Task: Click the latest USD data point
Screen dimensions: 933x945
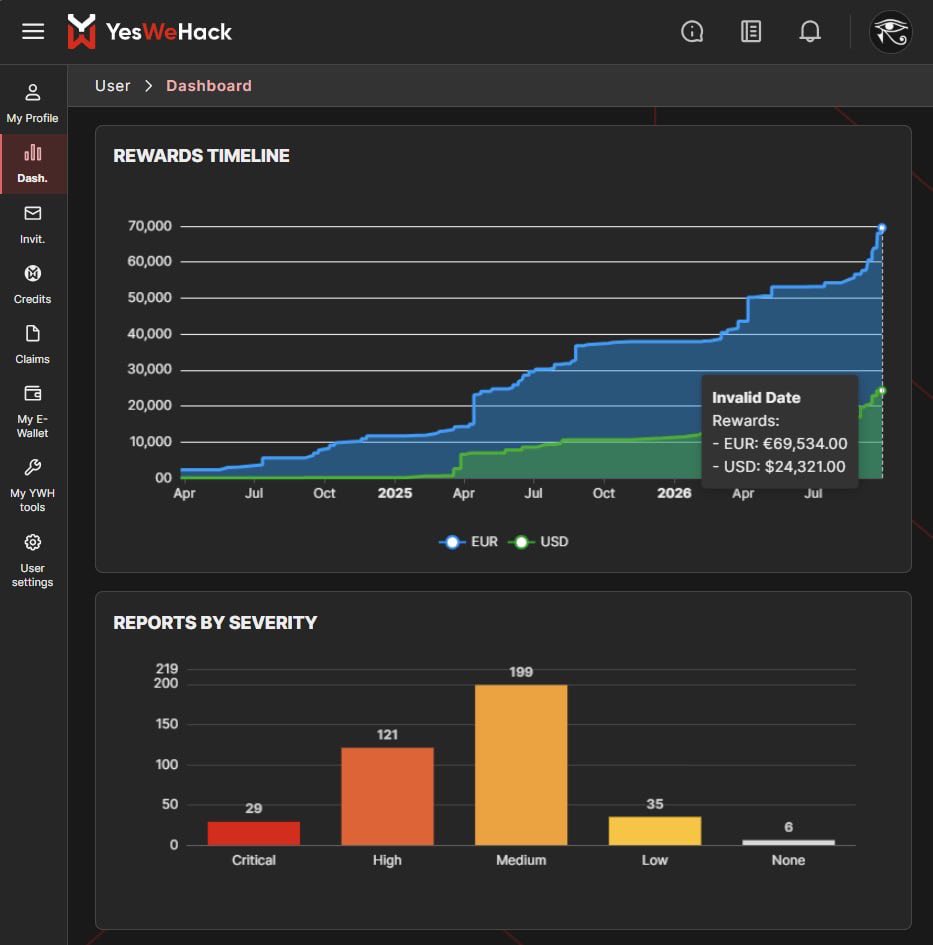Action: (x=882, y=391)
